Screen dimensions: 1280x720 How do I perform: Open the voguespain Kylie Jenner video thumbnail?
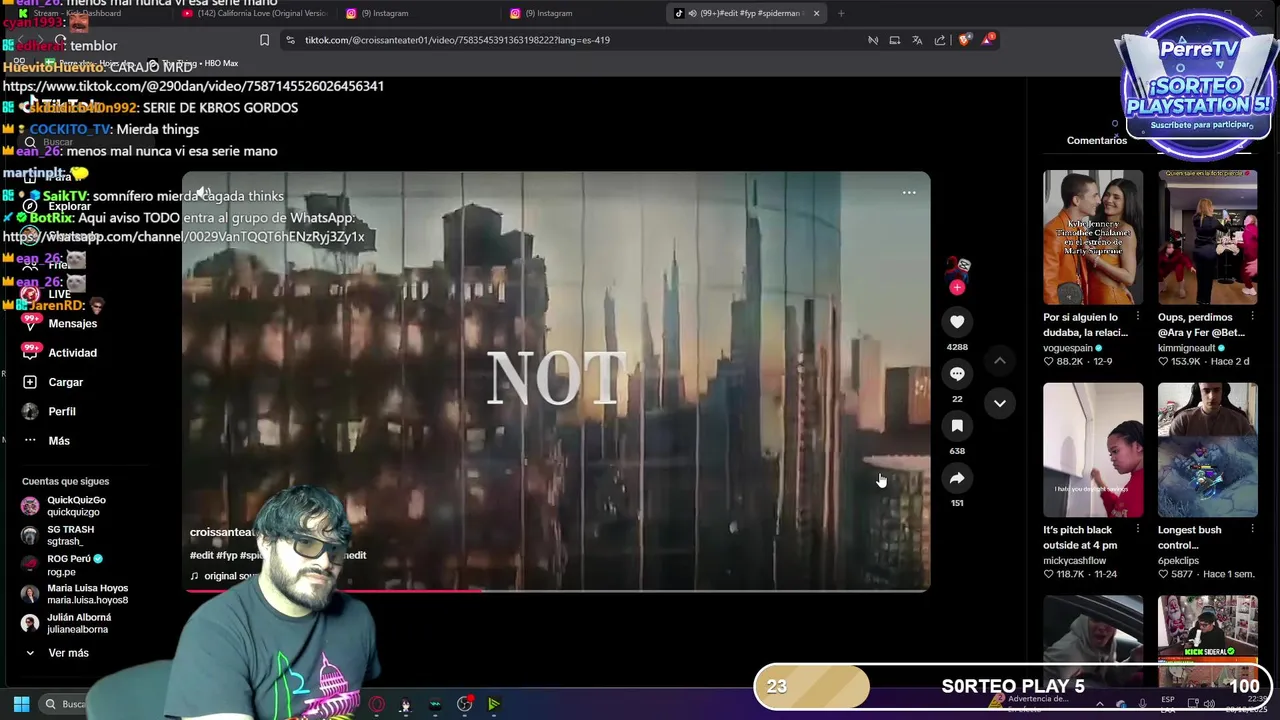tap(1093, 237)
